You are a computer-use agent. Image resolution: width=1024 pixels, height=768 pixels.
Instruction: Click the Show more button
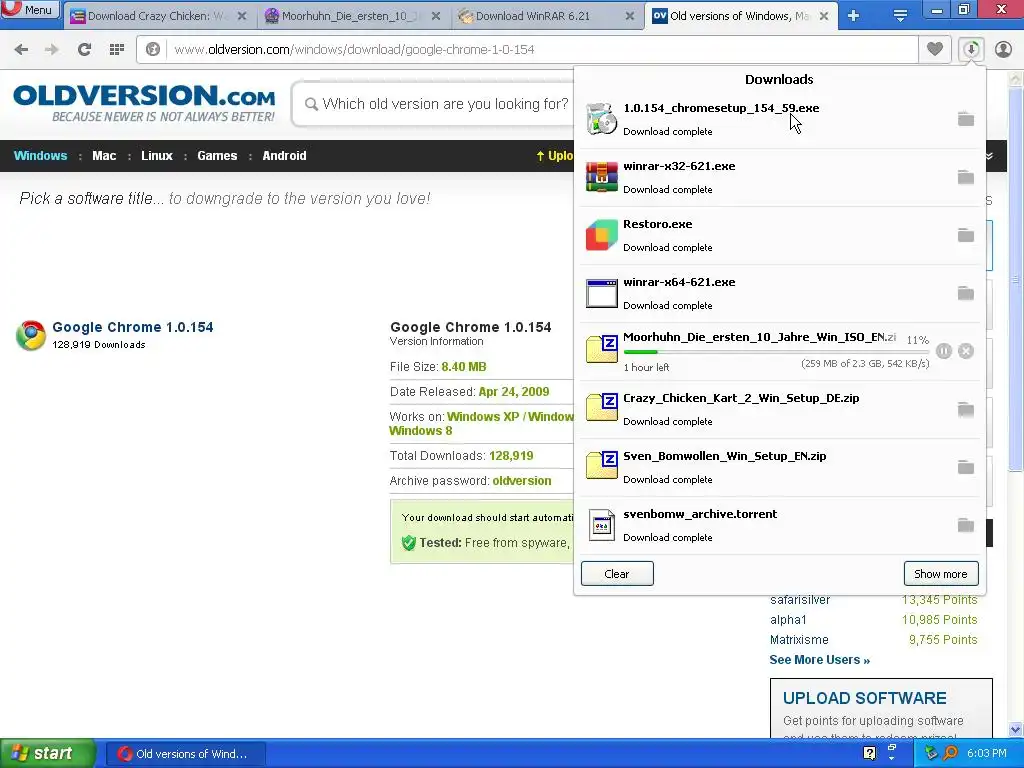pyautogui.click(x=941, y=574)
